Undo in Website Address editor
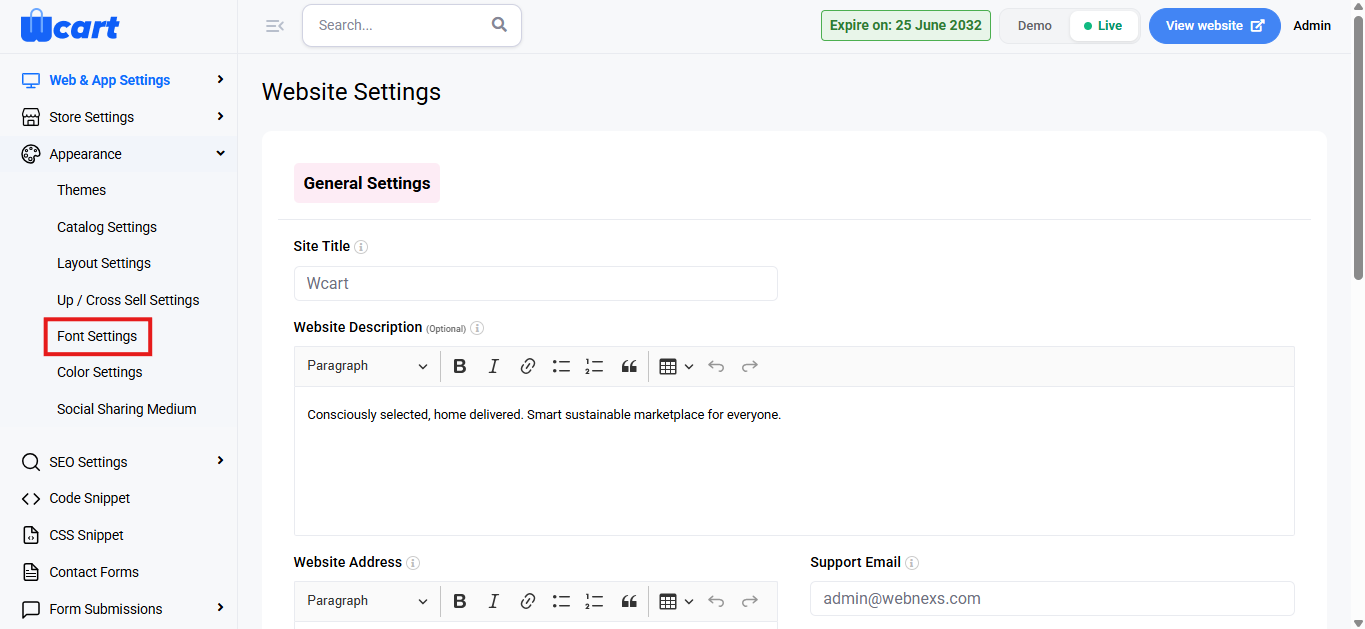Viewport: 1365px width, 629px height. pyautogui.click(x=716, y=601)
